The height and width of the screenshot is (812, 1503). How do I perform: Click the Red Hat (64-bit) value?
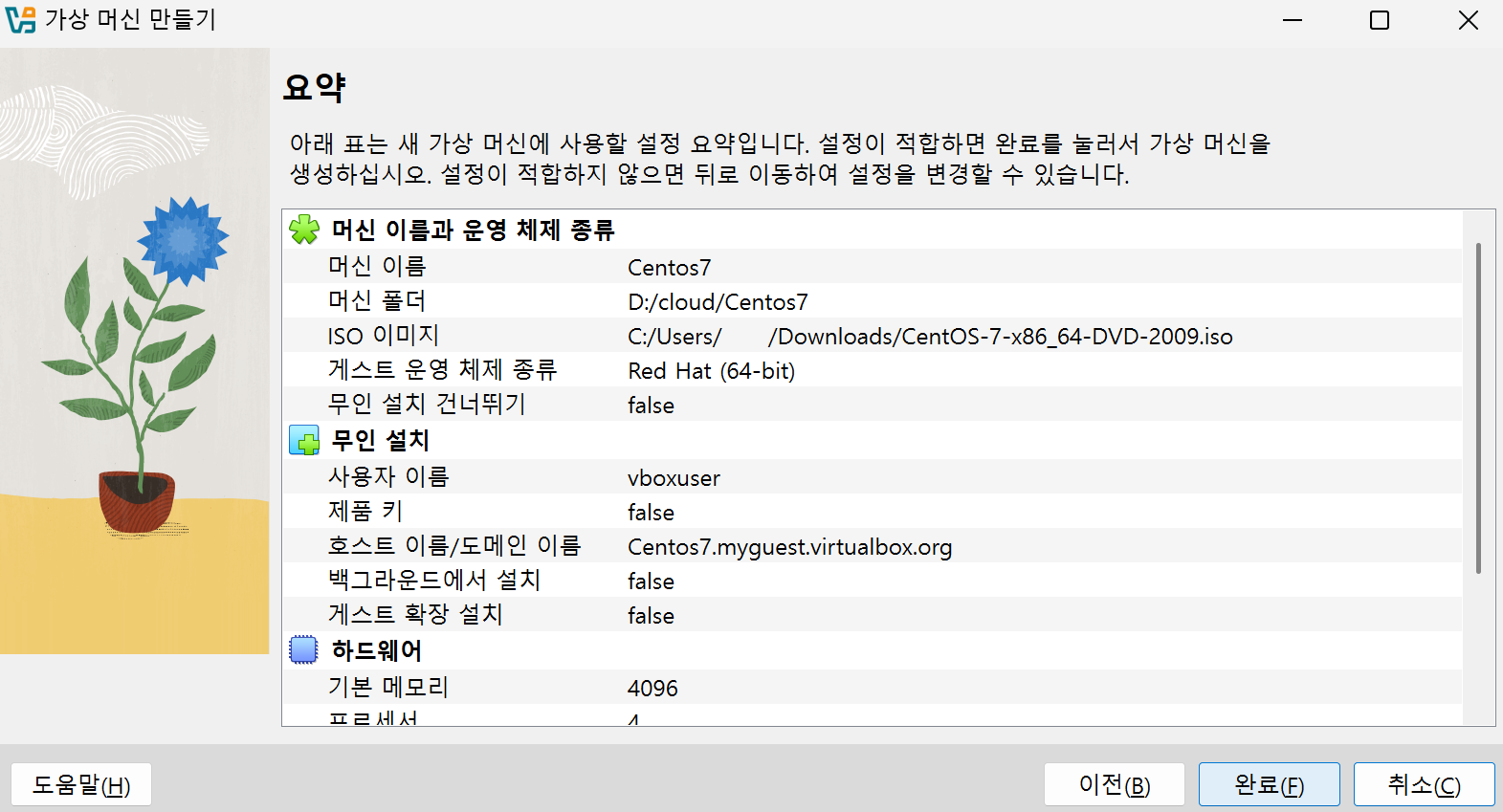coord(711,371)
